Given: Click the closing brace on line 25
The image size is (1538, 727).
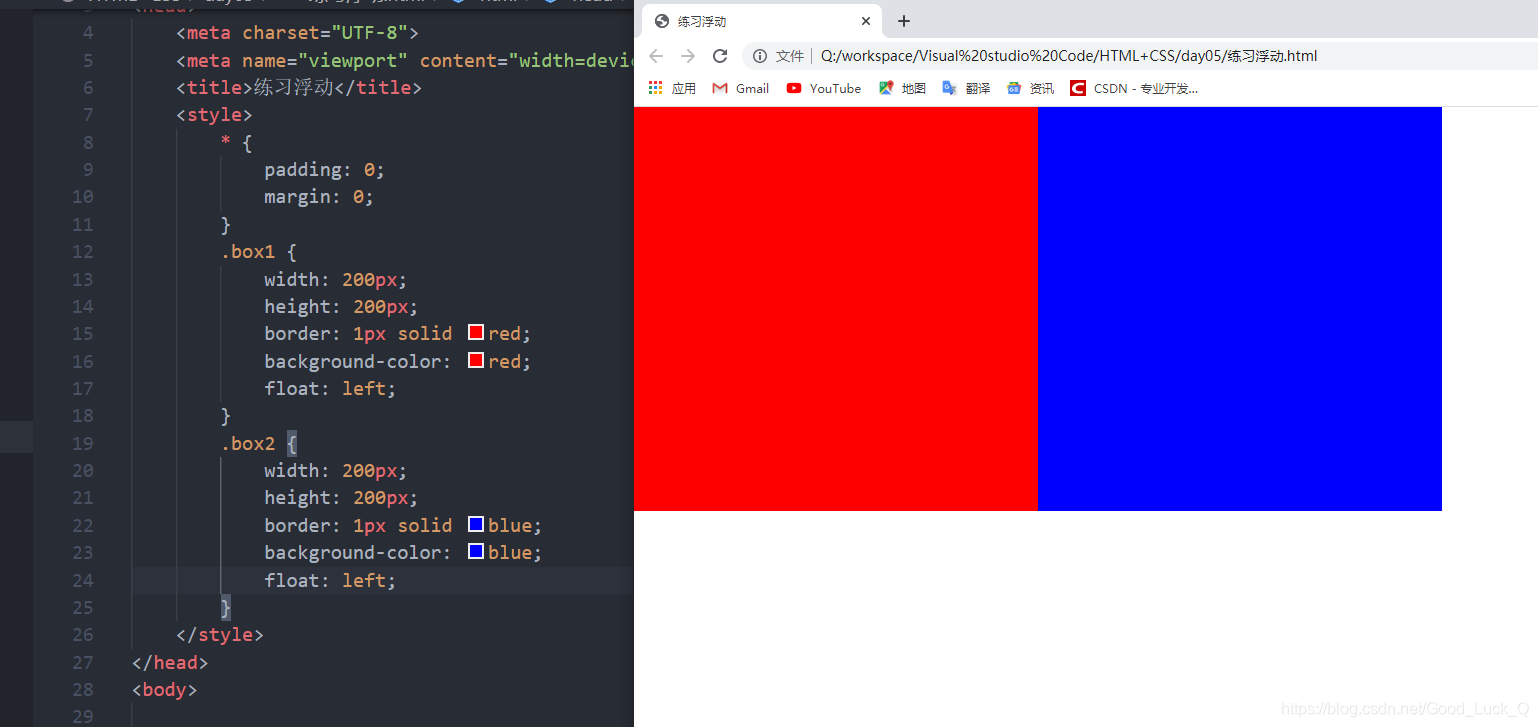Looking at the screenshot, I should click(x=226, y=607).
